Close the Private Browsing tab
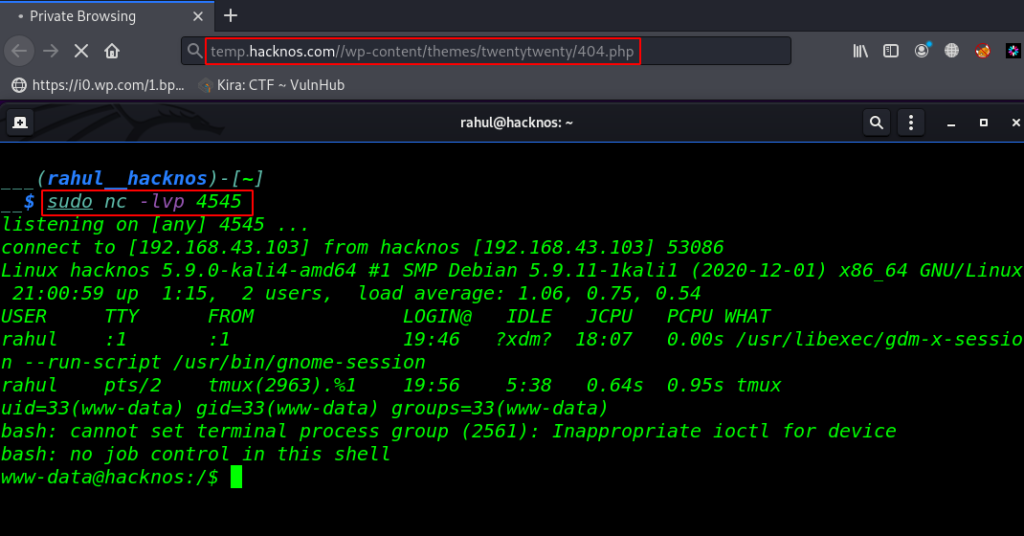The width and height of the screenshot is (1024, 536). [198, 16]
